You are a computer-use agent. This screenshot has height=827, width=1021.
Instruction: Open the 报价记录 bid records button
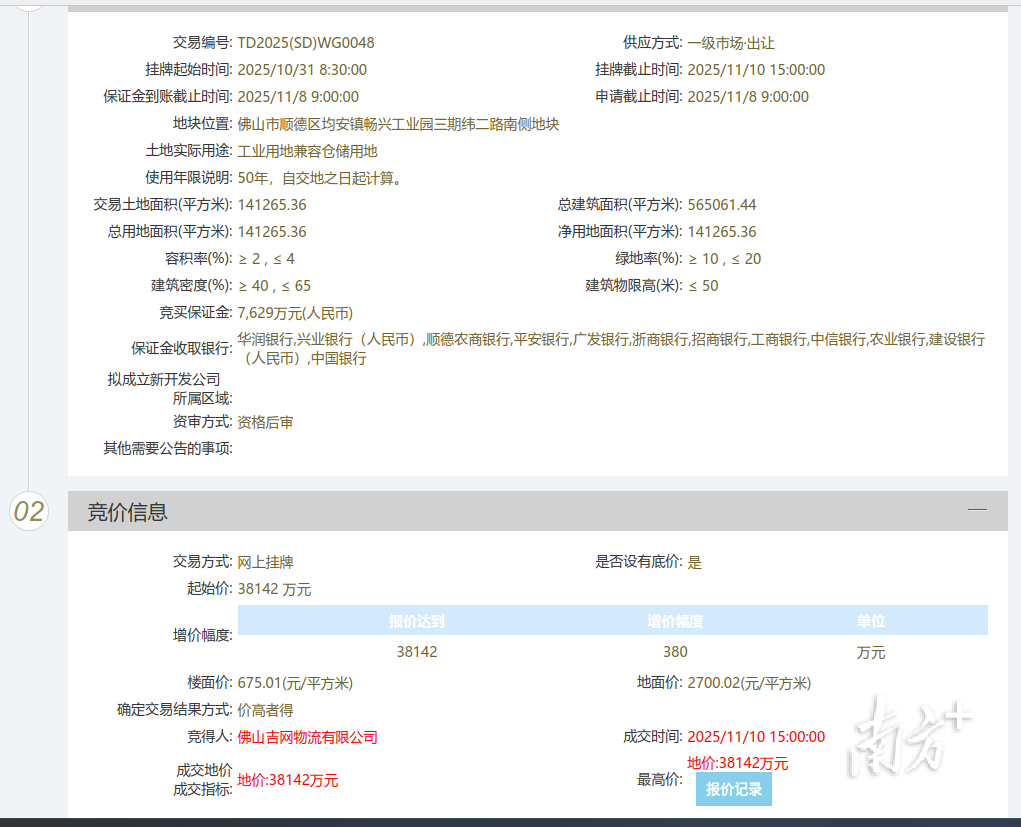point(733,789)
